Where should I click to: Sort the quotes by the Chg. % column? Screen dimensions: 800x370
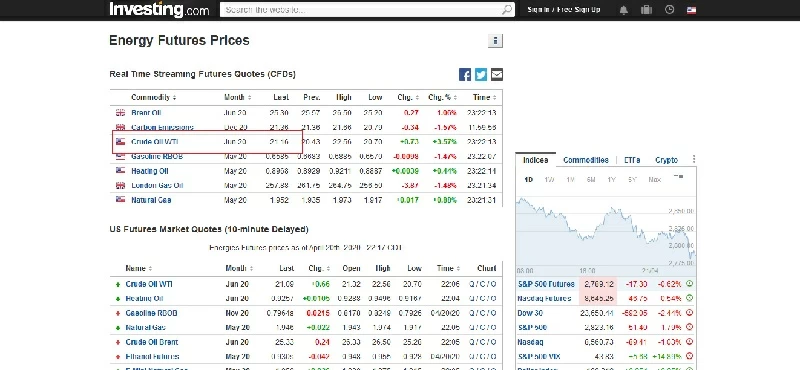pyautogui.click(x=442, y=97)
